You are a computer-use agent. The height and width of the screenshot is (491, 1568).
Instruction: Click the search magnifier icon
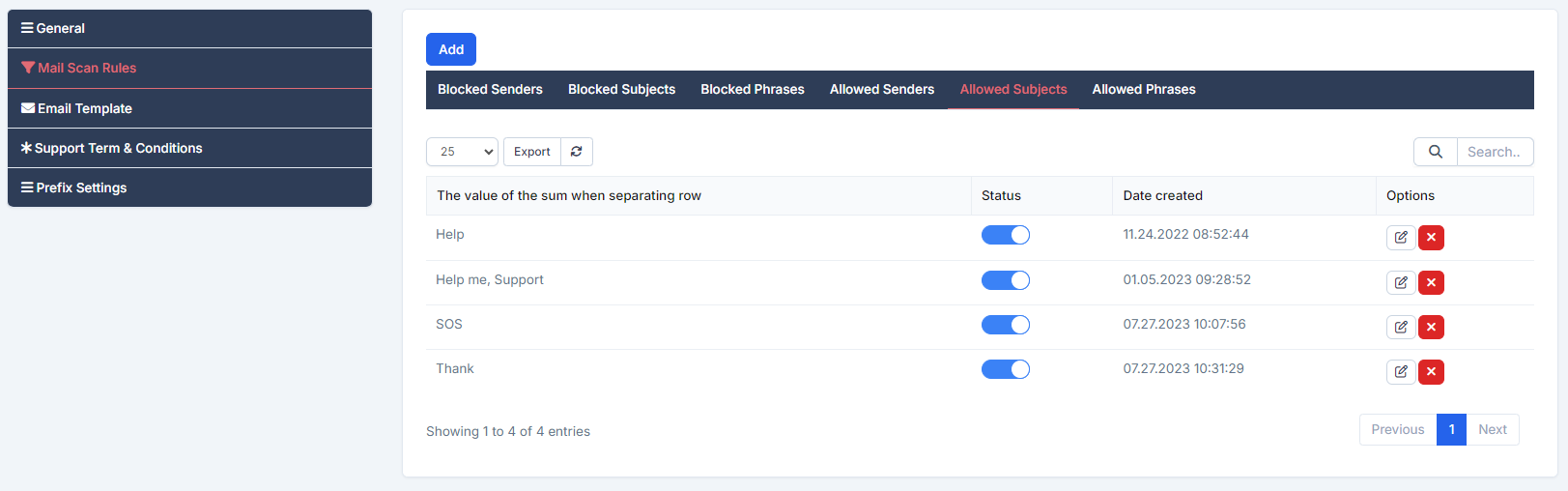coord(1435,152)
